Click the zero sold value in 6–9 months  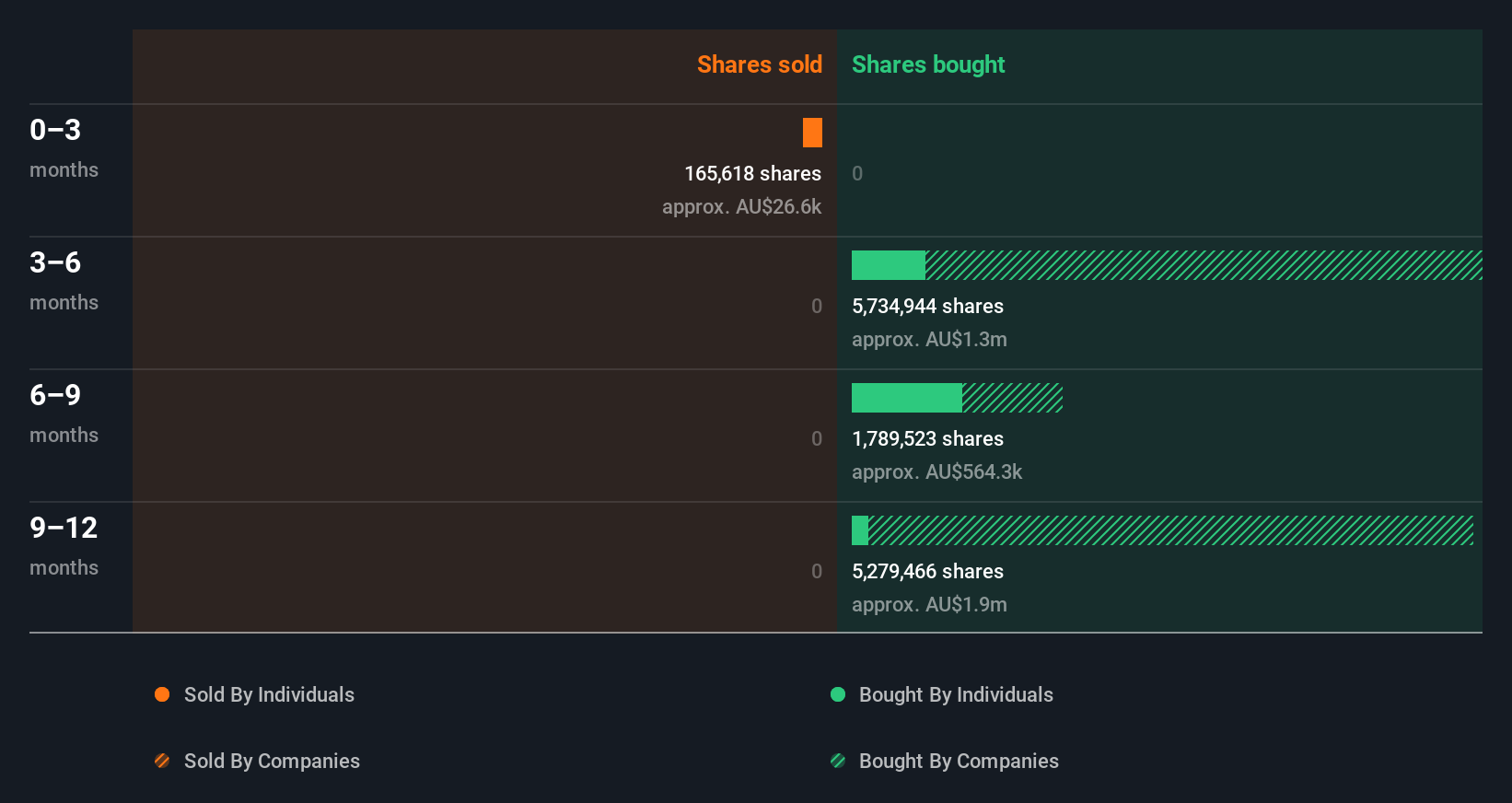pos(817,438)
